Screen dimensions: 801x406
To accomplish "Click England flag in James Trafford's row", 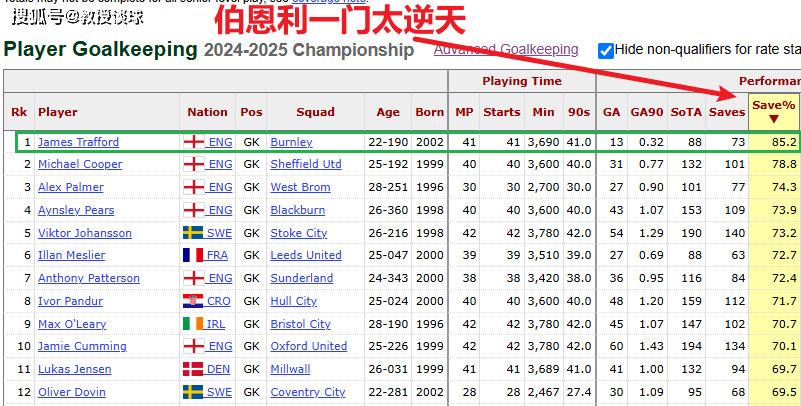I will pyautogui.click(x=194, y=142).
